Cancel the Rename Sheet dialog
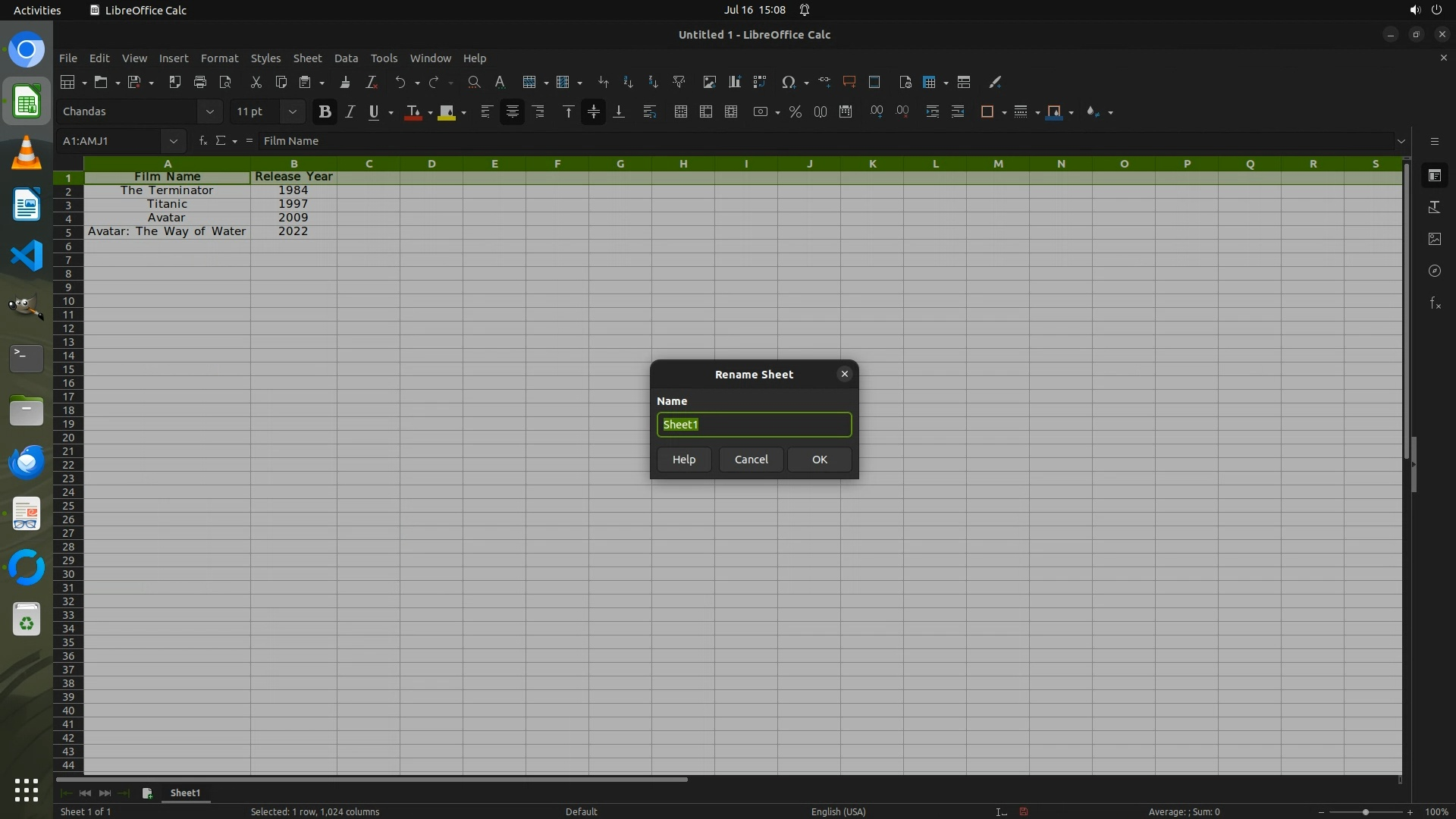This screenshot has height=819, width=1456. pyautogui.click(x=751, y=460)
